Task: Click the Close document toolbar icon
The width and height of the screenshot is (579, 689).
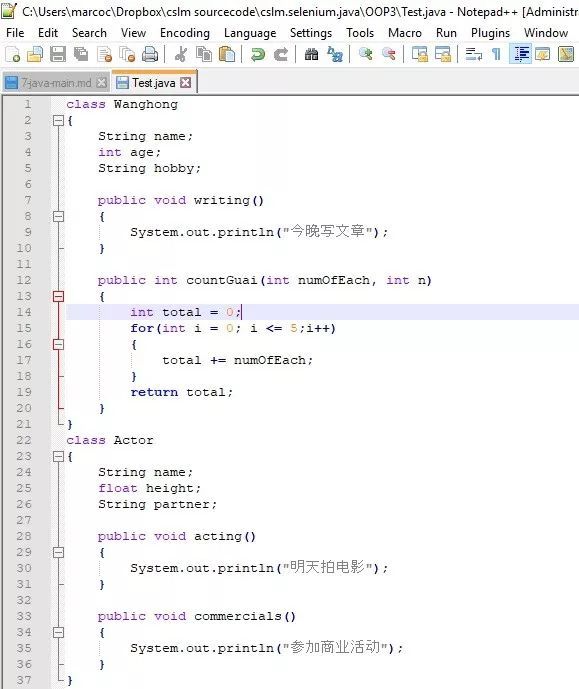Action: pos(104,54)
